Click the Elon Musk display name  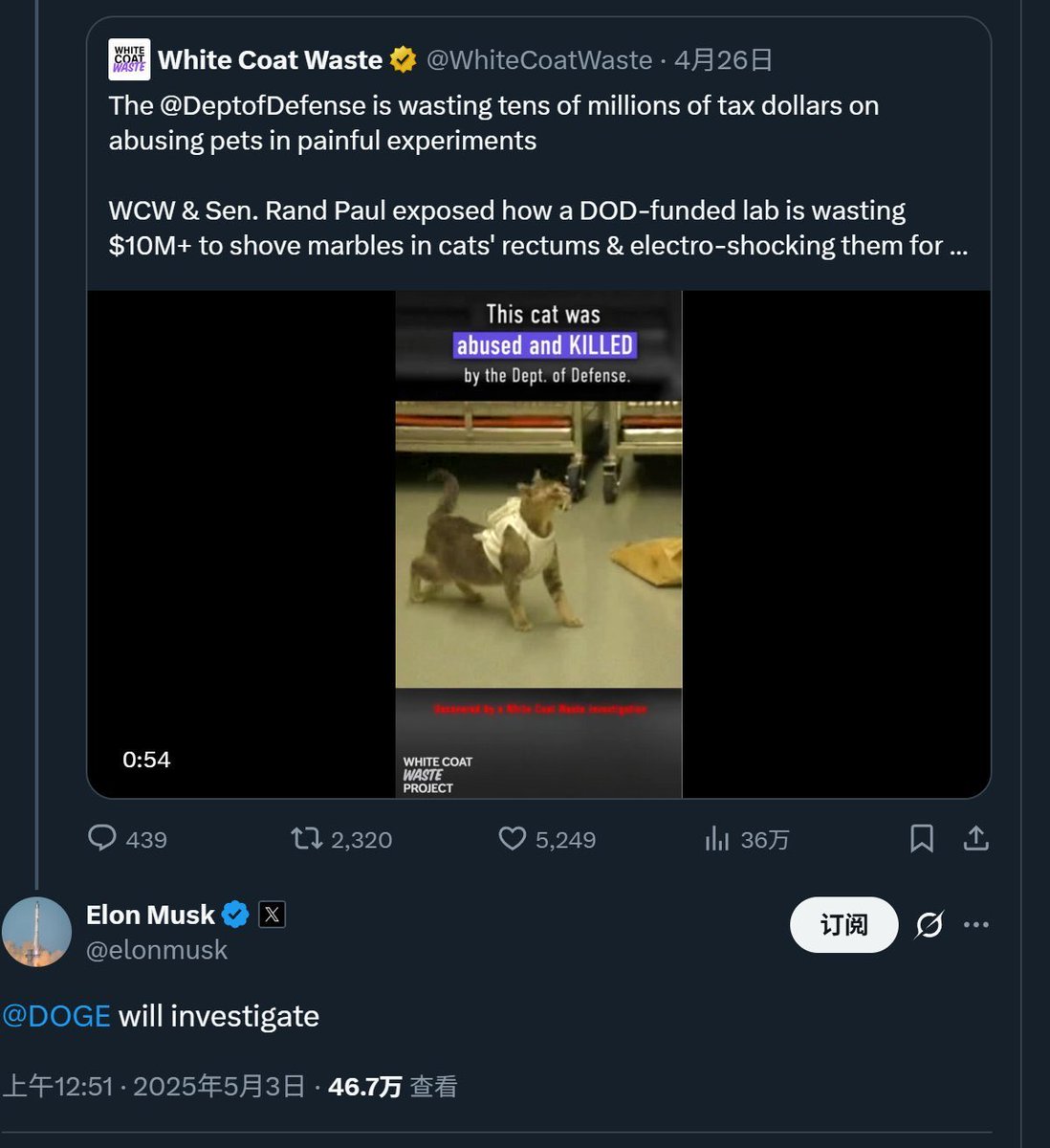tap(150, 915)
